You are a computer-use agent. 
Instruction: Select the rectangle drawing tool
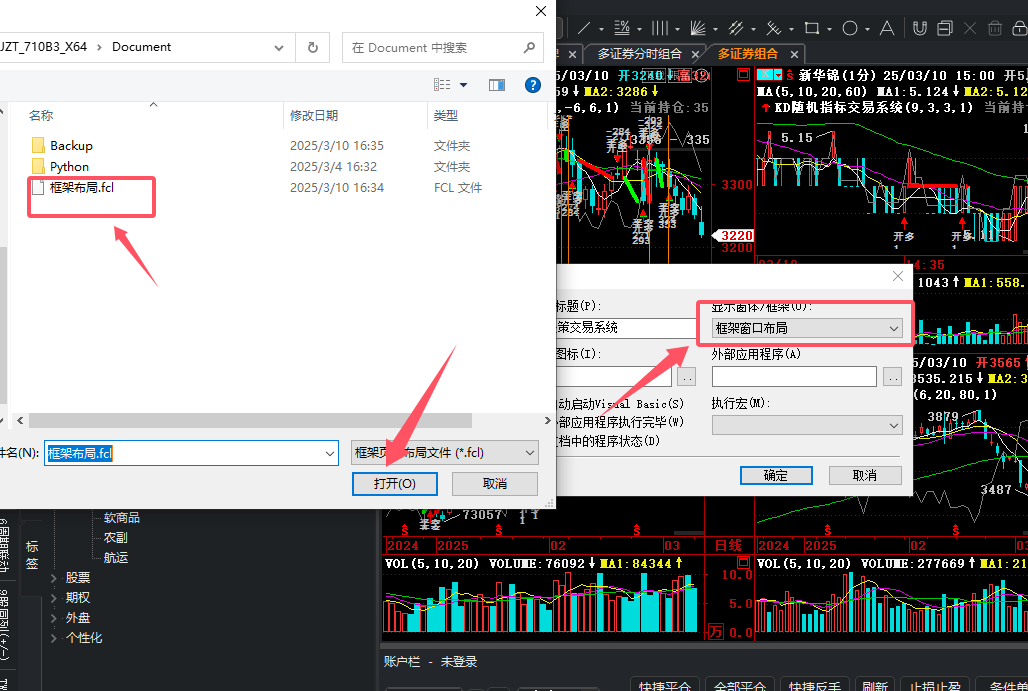[x=812, y=28]
